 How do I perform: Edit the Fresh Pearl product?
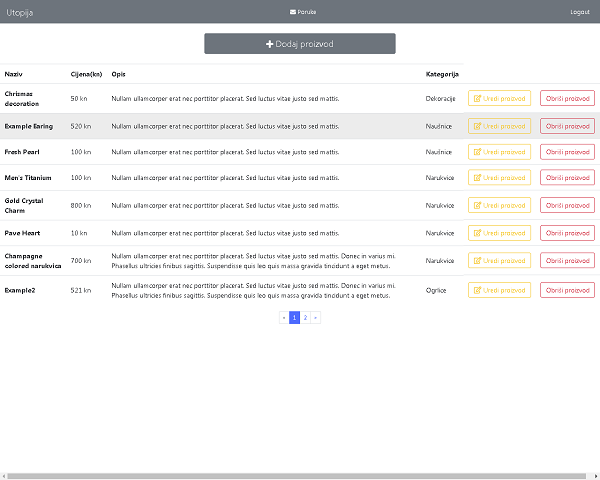[499, 152]
